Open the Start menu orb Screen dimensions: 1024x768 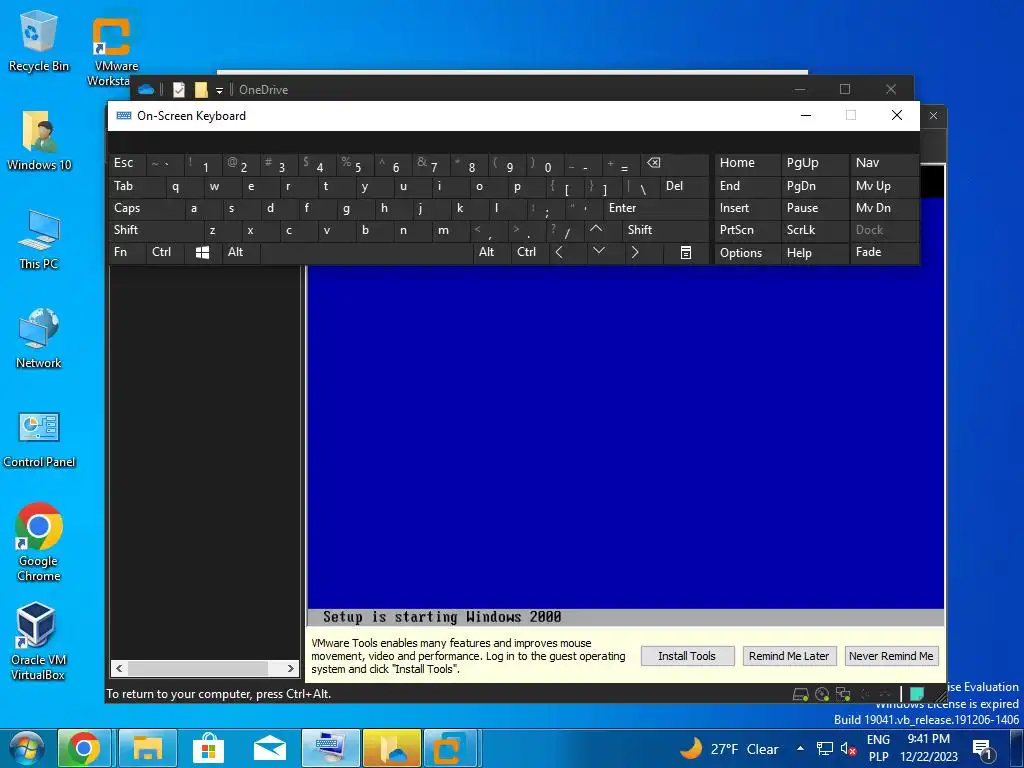(27, 748)
